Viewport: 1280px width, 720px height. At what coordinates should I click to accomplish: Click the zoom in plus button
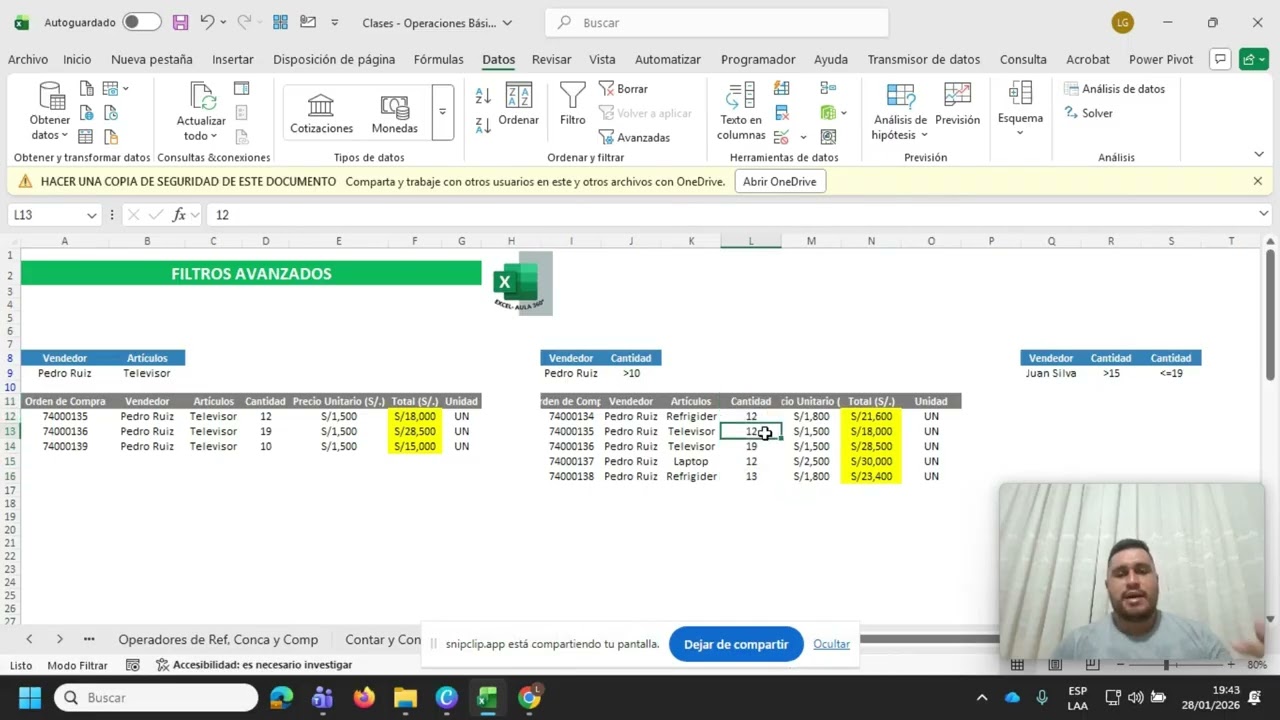[x=1230, y=665]
